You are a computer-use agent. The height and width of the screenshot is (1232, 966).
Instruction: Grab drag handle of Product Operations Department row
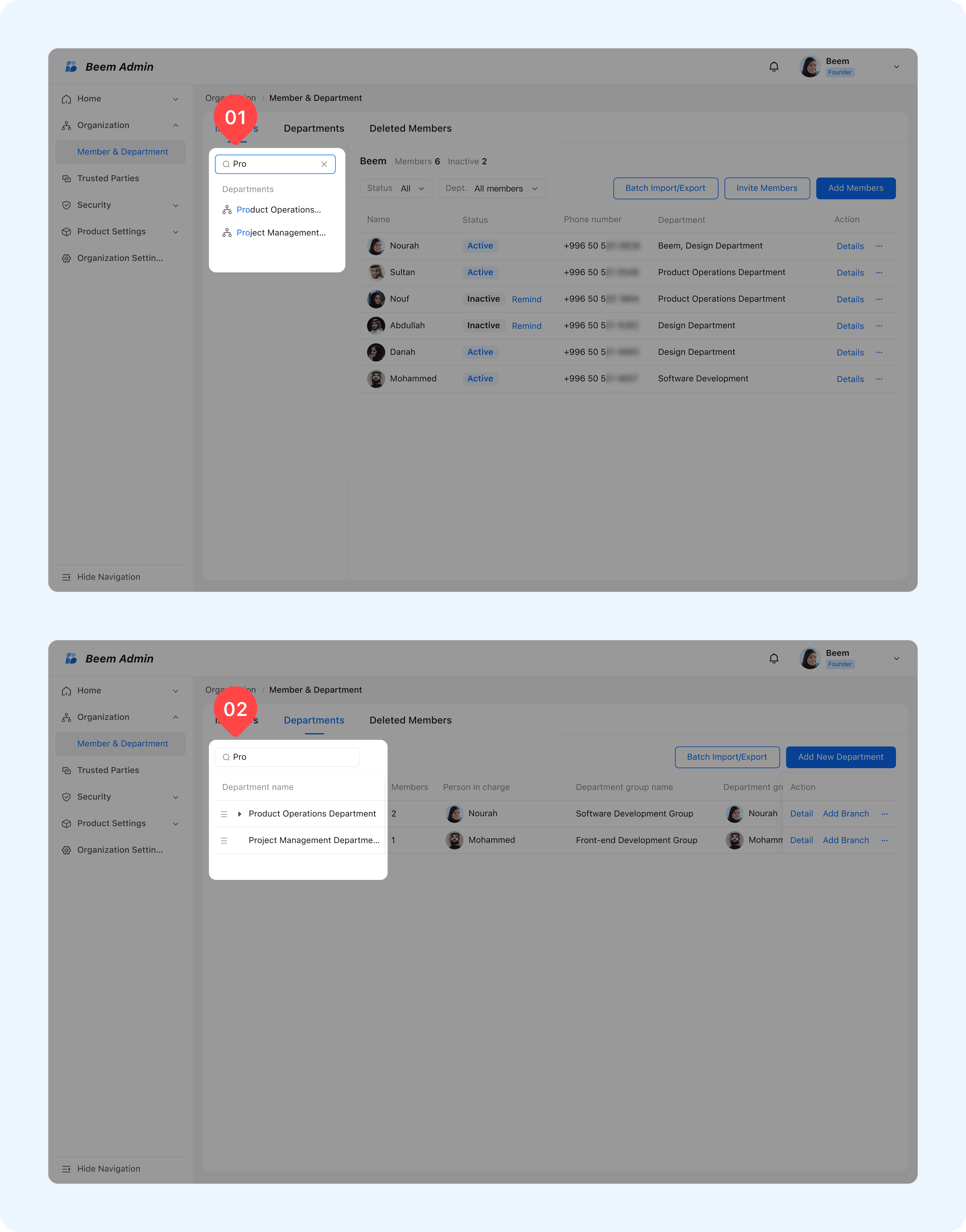pos(224,814)
